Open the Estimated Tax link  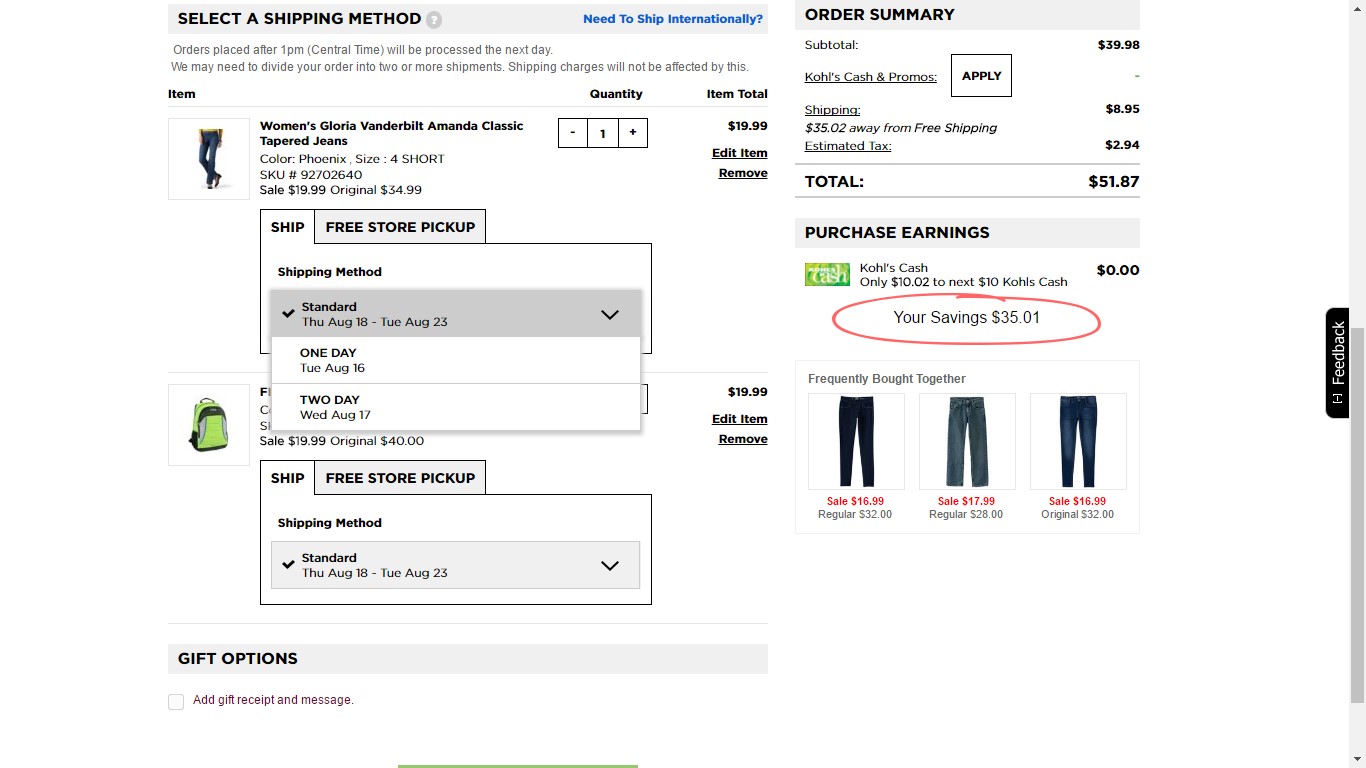tap(848, 146)
